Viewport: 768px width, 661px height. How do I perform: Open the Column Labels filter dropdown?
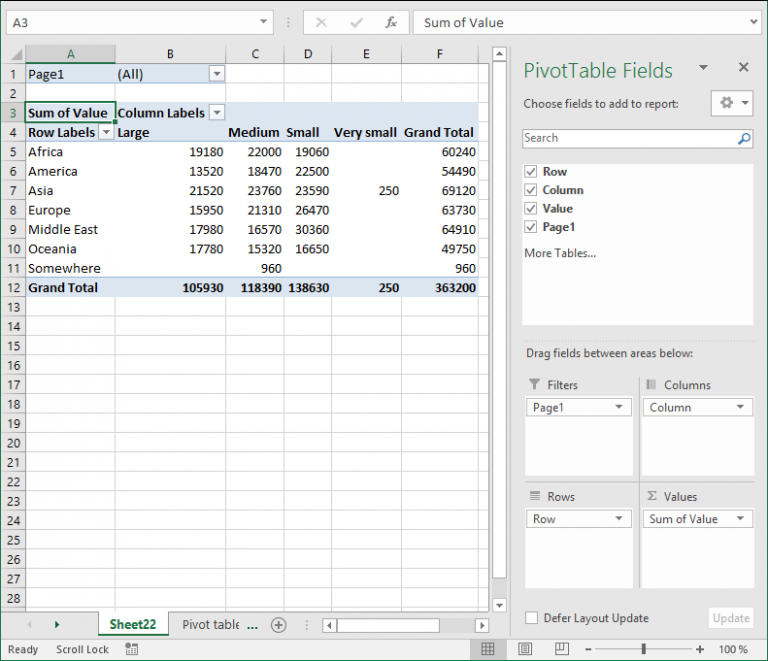tap(217, 113)
